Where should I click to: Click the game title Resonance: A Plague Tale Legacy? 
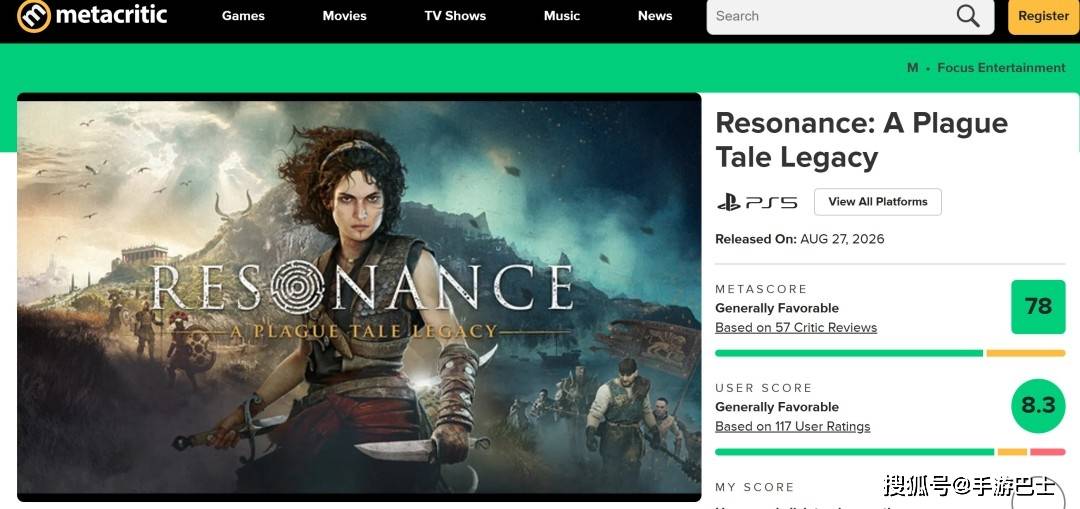tap(861, 141)
